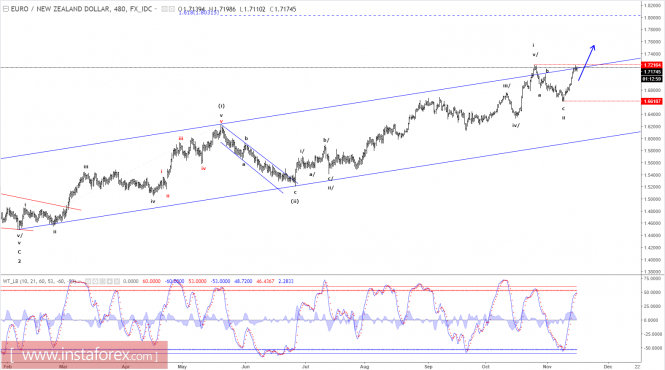Click the open value O1.71394

[x=191, y=9]
